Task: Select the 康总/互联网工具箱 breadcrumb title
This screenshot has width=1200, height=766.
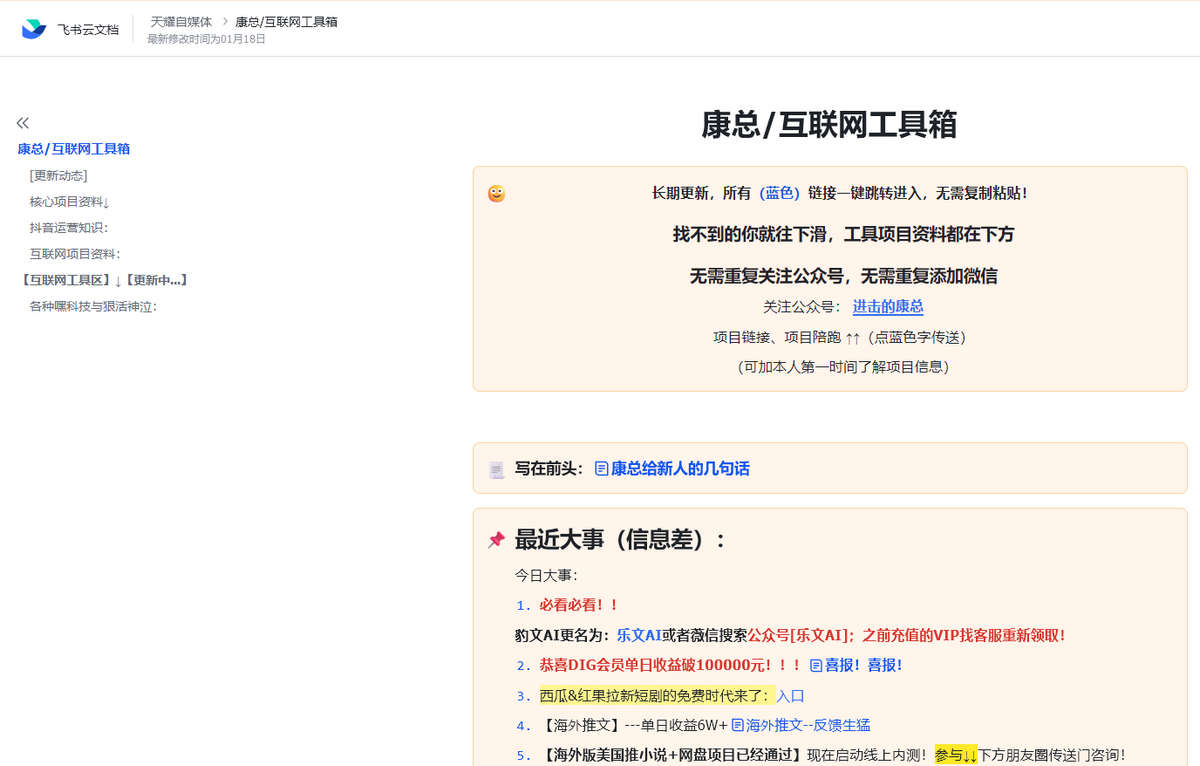Action: point(286,21)
